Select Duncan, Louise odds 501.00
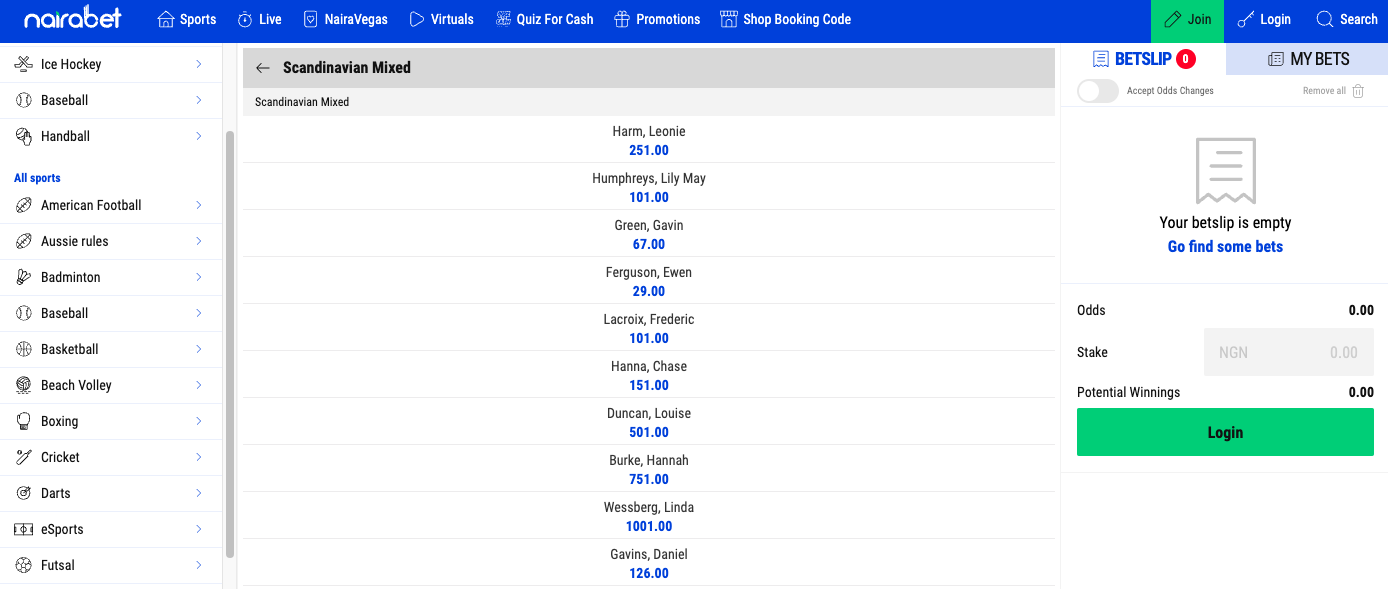The width and height of the screenshot is (1388, 589). (x=649, y=432)
